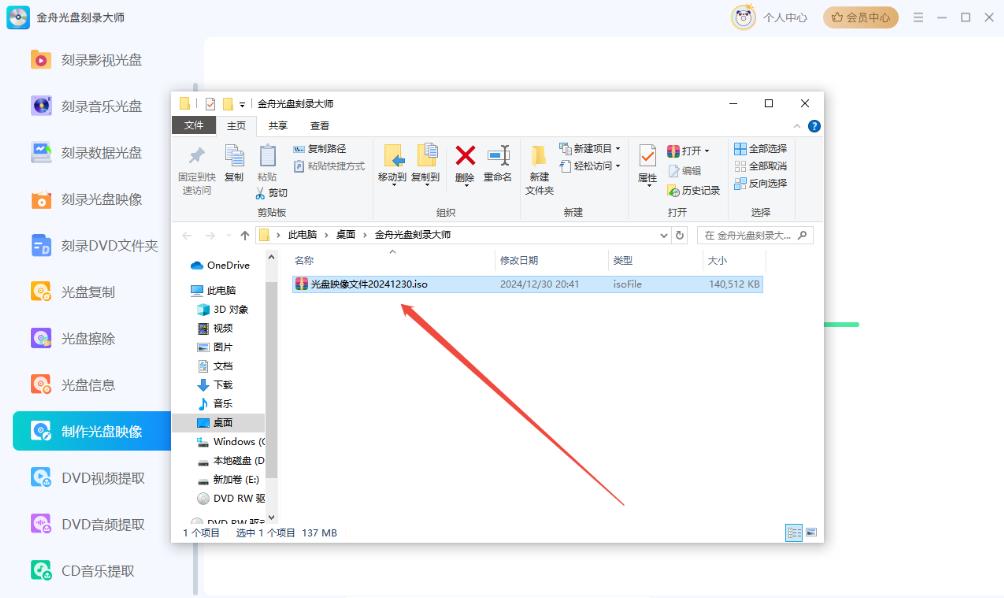Select 新加卷 (E:) in navigation pane

pos(229,480)
